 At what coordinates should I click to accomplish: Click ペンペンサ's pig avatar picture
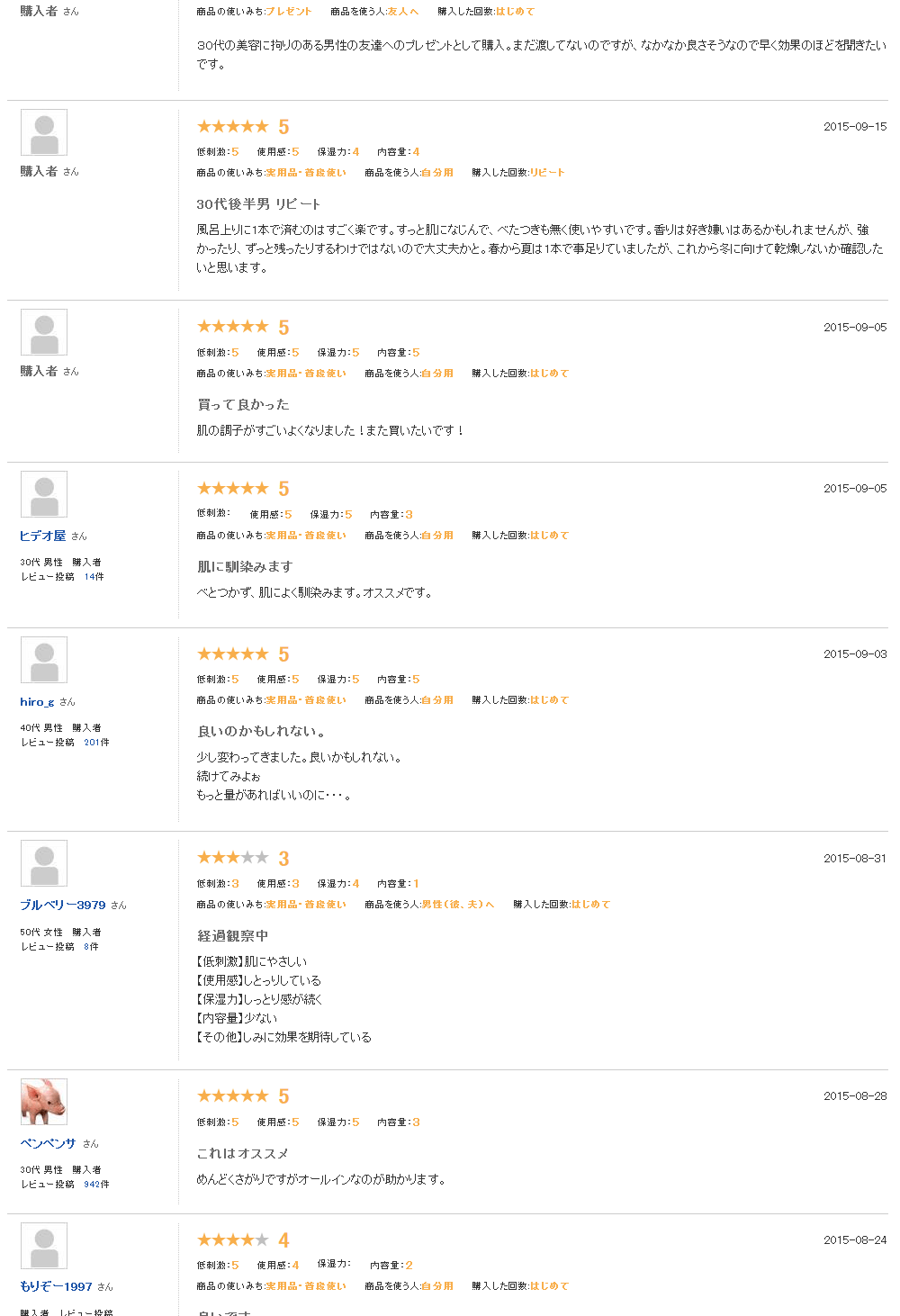(x=44, y=1102)
